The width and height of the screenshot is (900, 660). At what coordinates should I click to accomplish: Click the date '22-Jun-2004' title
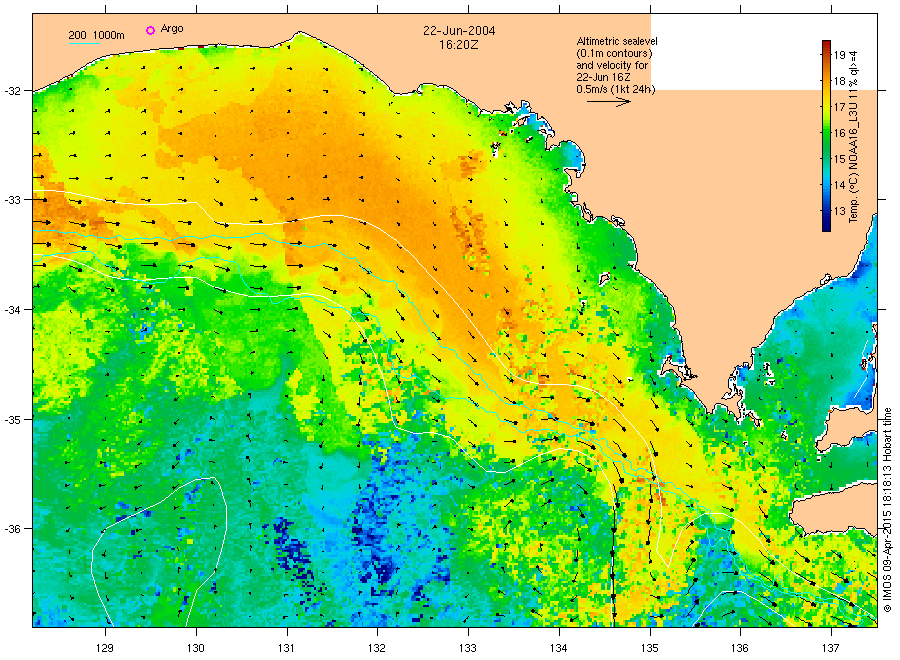[x=459, y=30]
